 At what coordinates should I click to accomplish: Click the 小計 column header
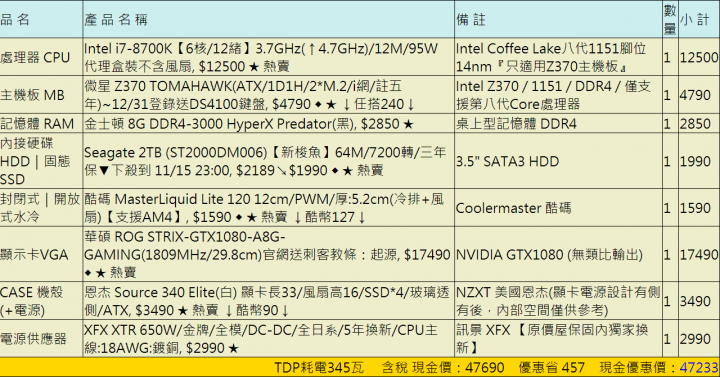coord(695,20)
